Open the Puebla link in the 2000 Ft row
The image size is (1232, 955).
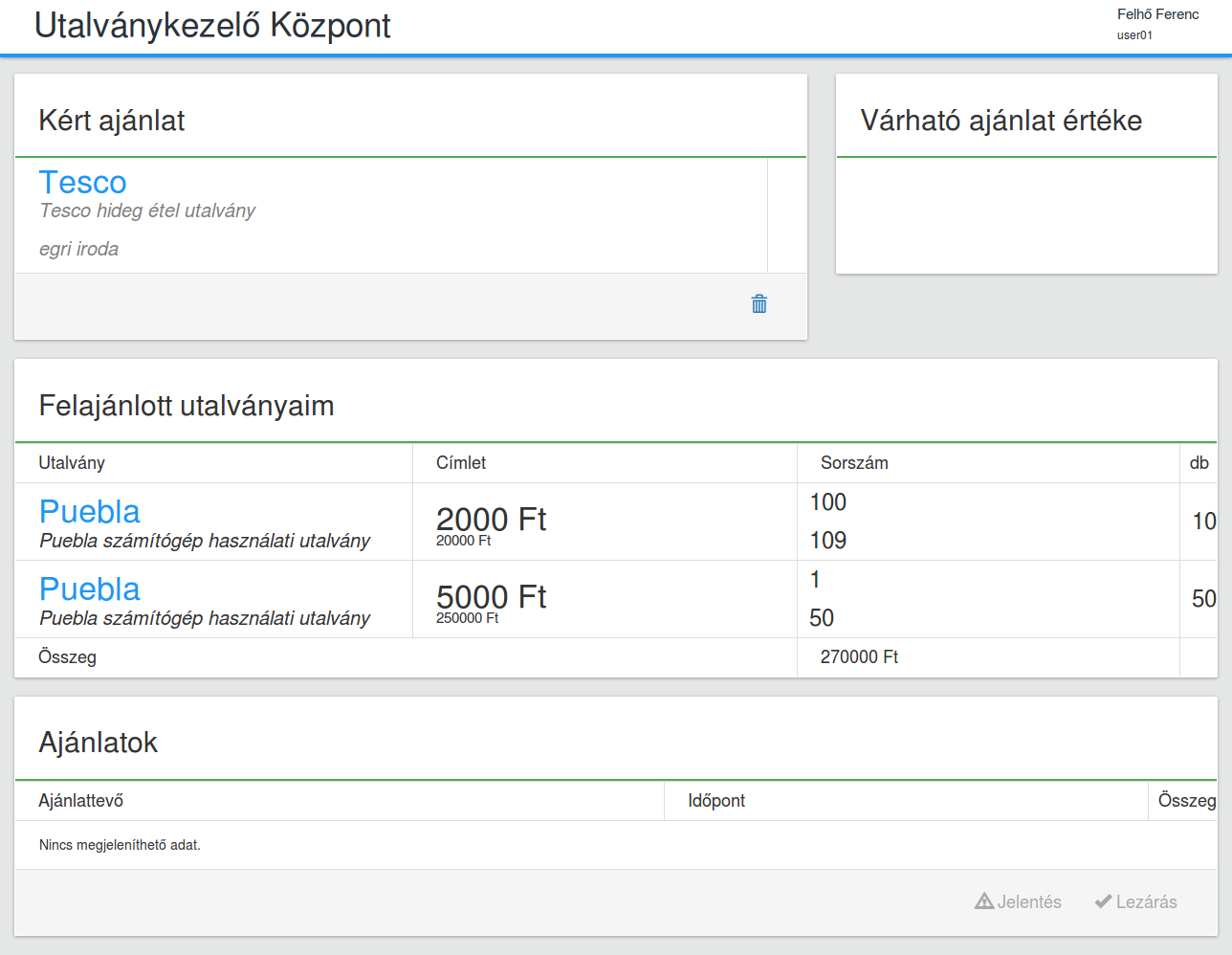click(x=89, y=511)
